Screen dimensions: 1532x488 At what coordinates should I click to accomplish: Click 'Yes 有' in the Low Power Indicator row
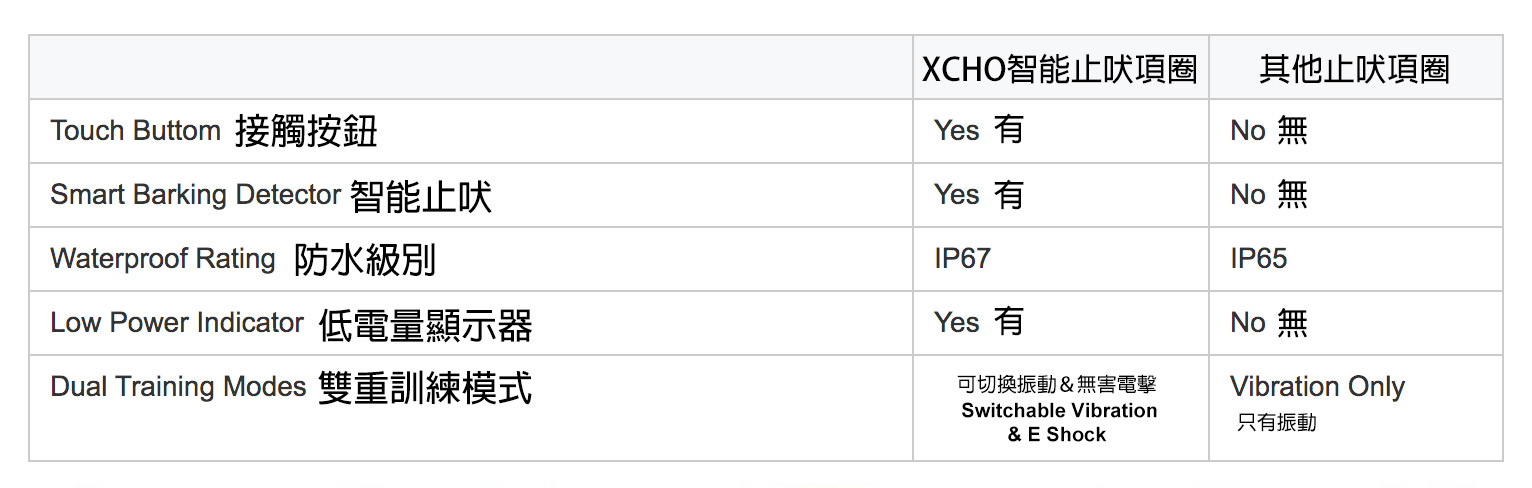978,323
